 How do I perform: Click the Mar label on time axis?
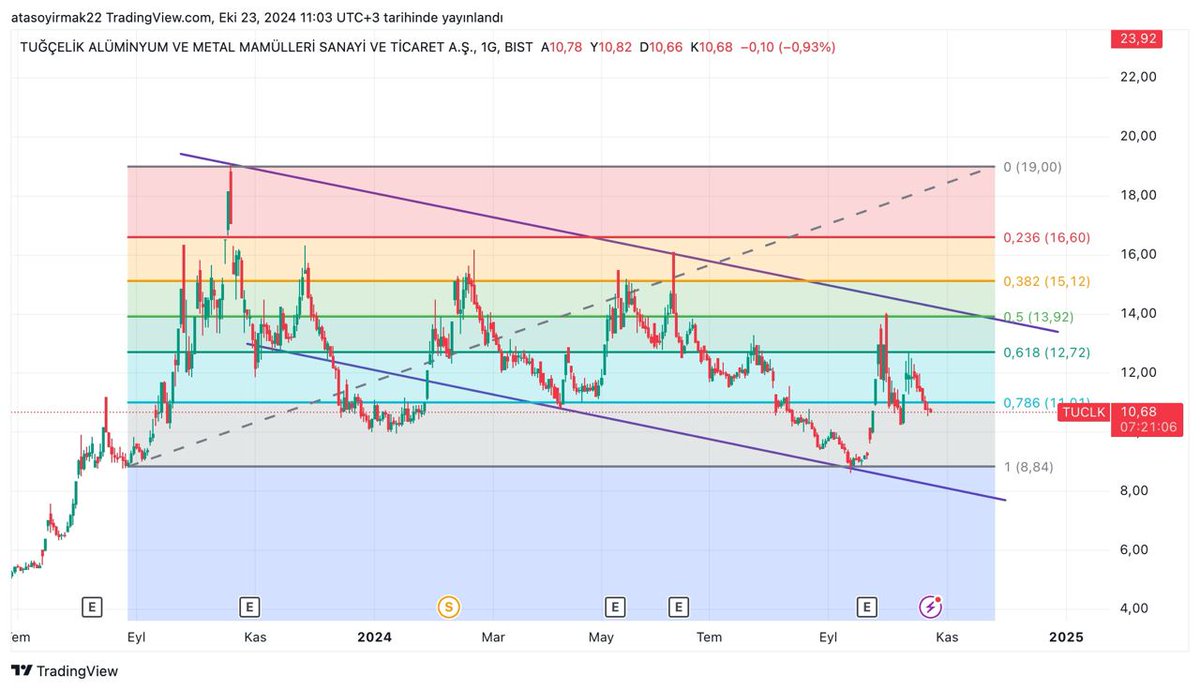[x=494, y=637]
